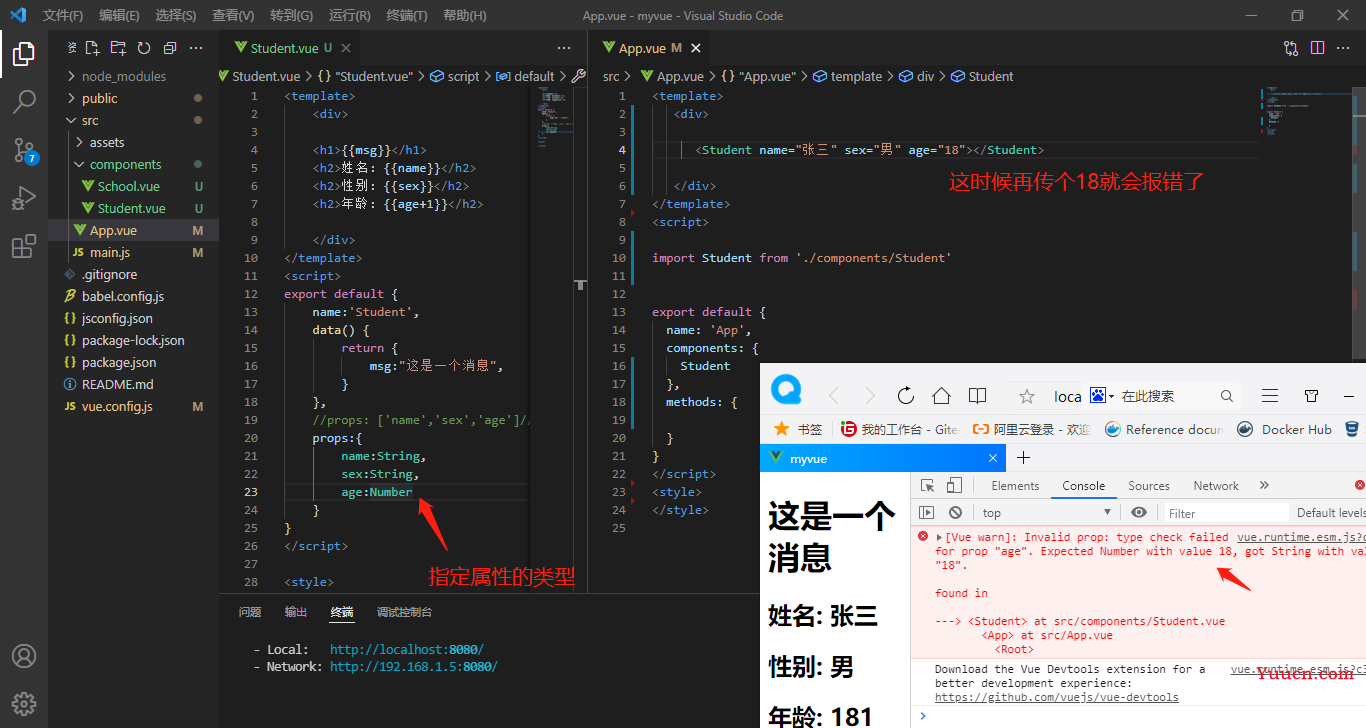1366x728 pixels.
Task: Open more actions in right editor group
Action: [x=1343, y=48]
